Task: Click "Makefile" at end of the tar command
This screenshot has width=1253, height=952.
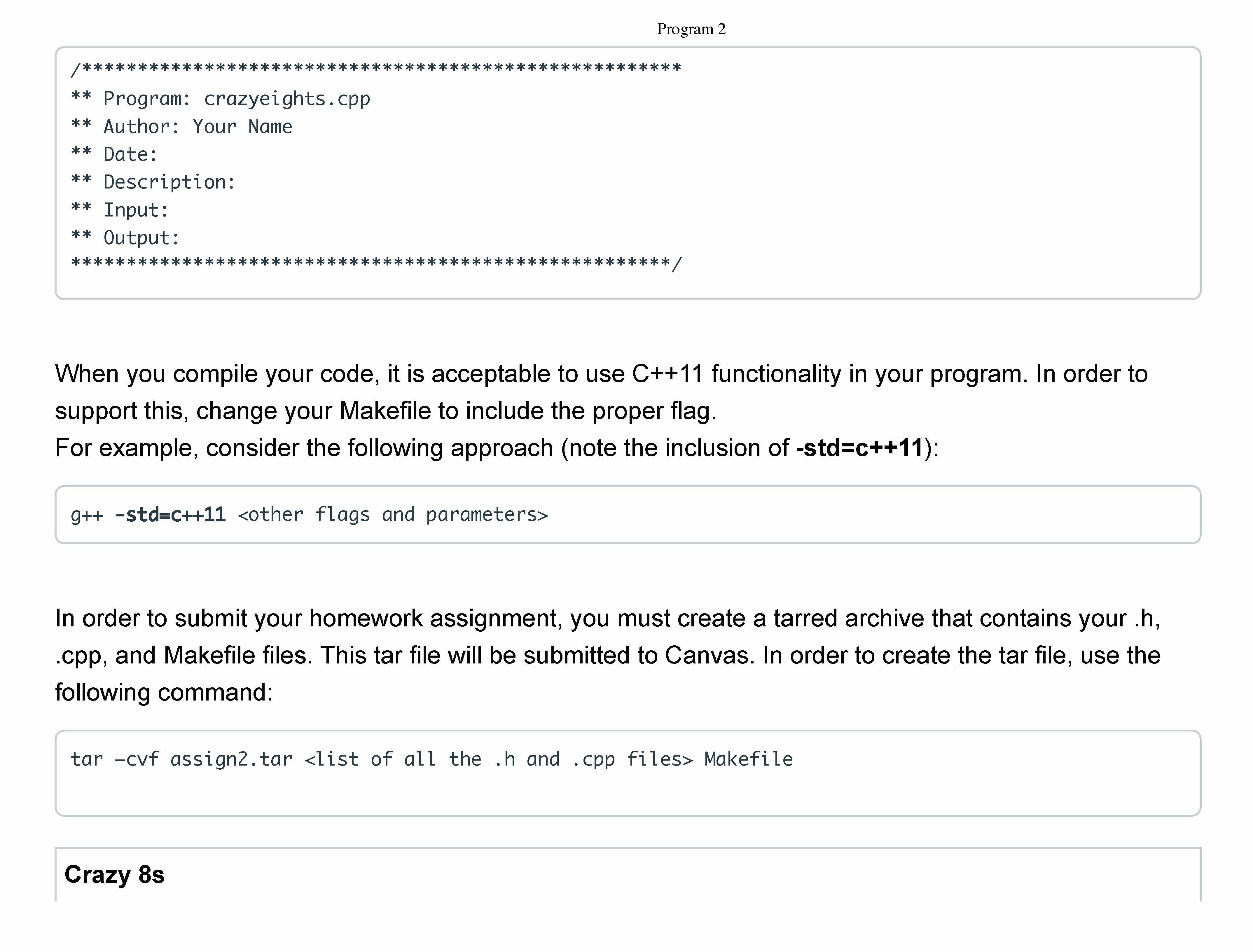Action: (x=748, y=759)
